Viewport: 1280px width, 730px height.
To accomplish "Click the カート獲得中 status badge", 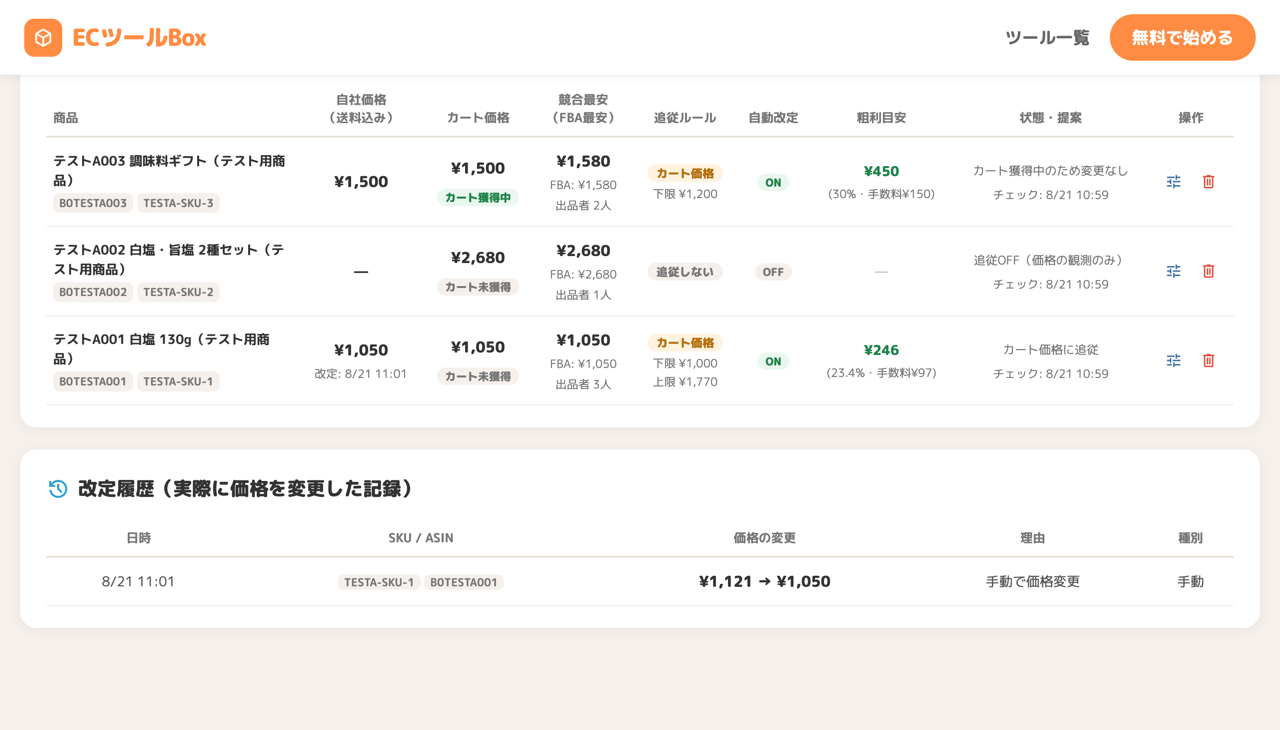I will coord(478,198).
